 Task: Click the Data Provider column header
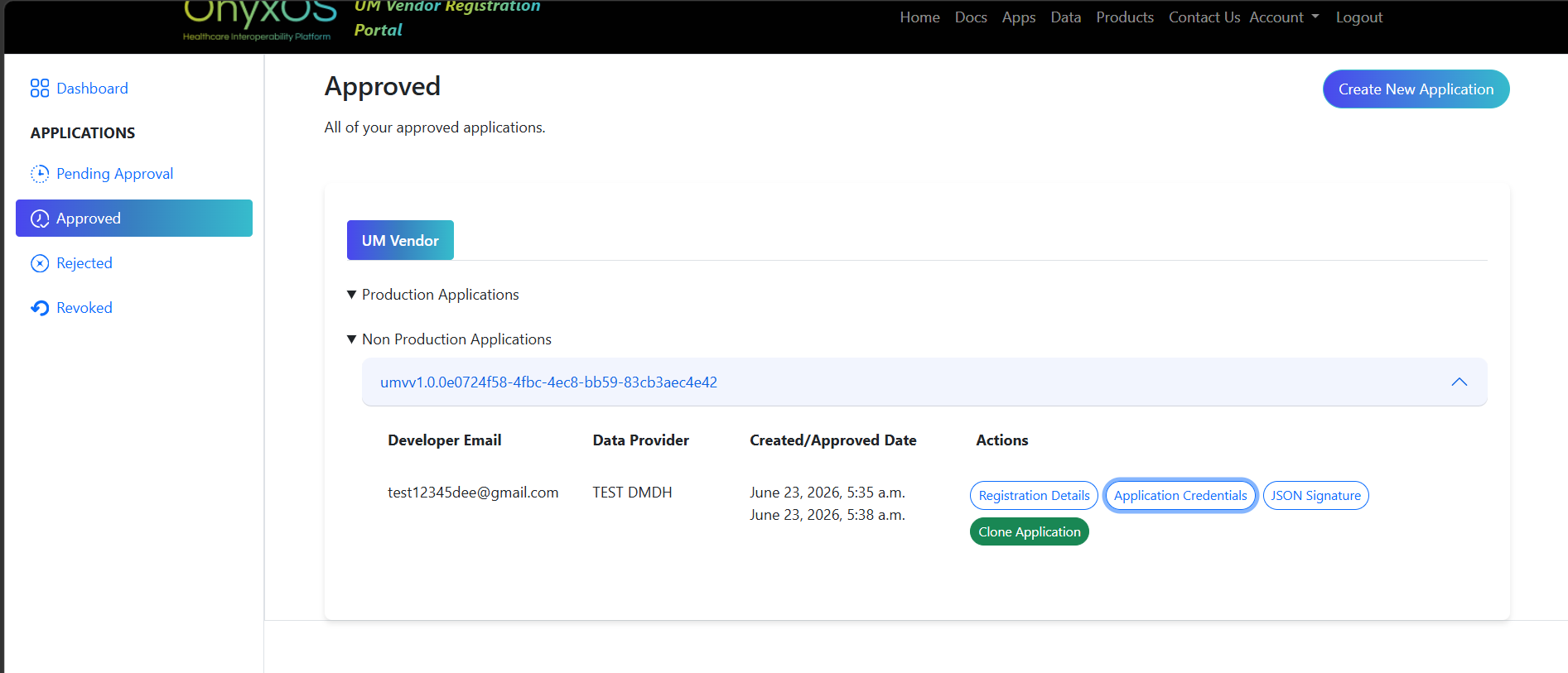click(641, 440)
